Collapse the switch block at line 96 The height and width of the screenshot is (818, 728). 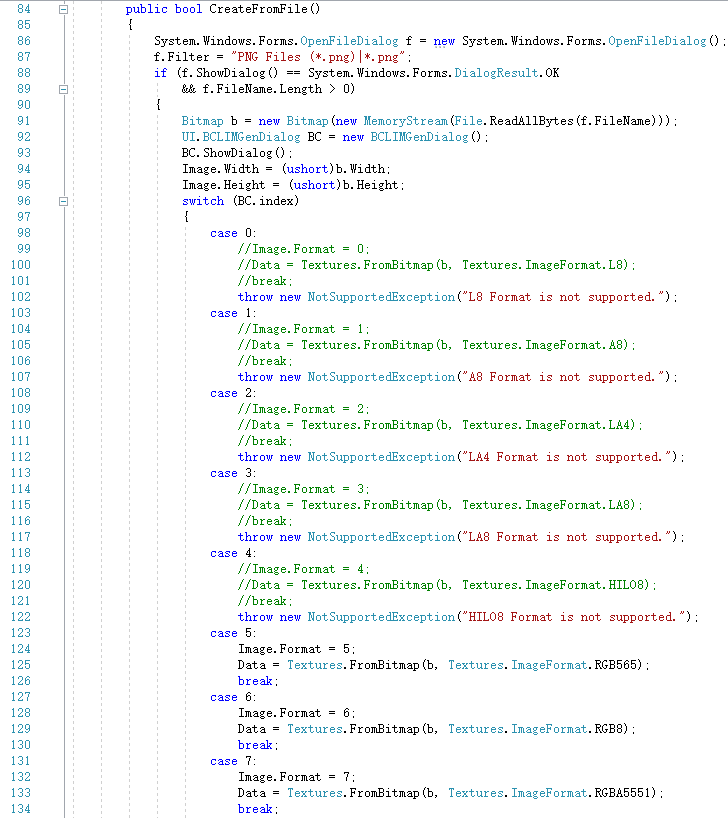(63, 201)
